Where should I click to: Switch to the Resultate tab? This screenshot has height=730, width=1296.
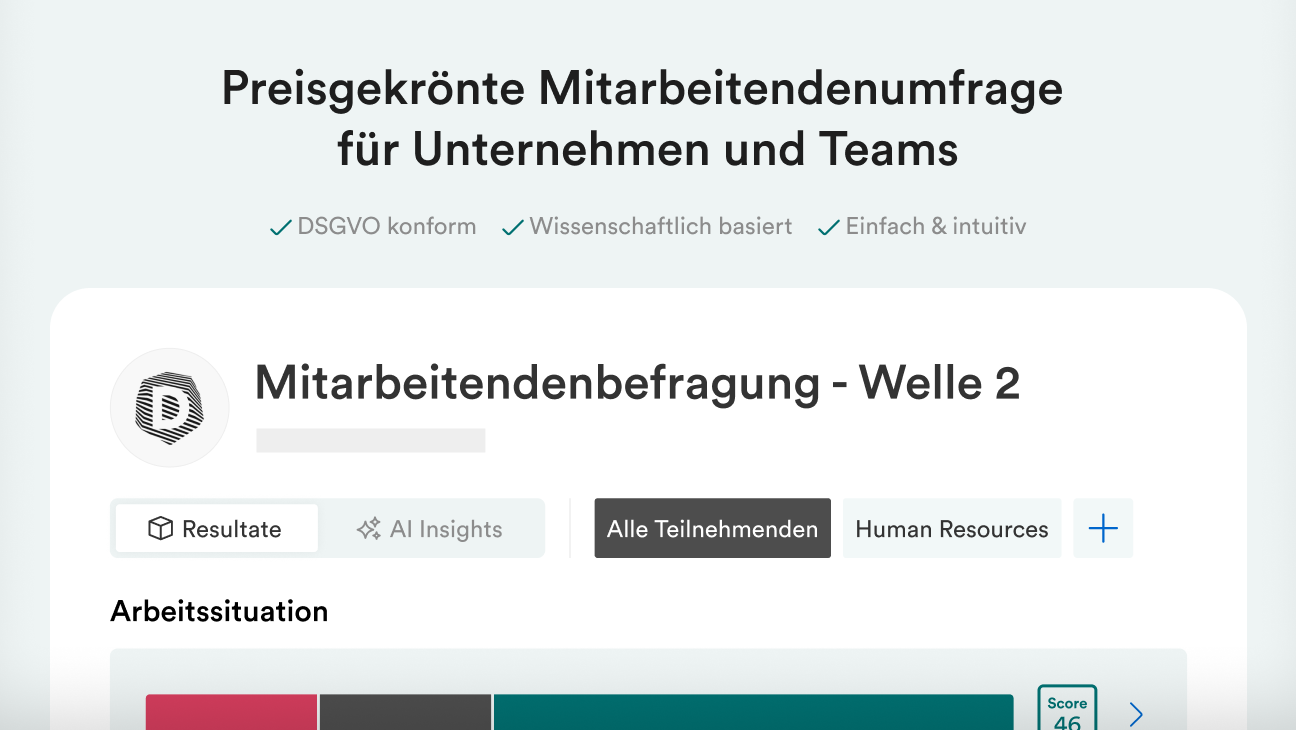(x=217, y=529)
